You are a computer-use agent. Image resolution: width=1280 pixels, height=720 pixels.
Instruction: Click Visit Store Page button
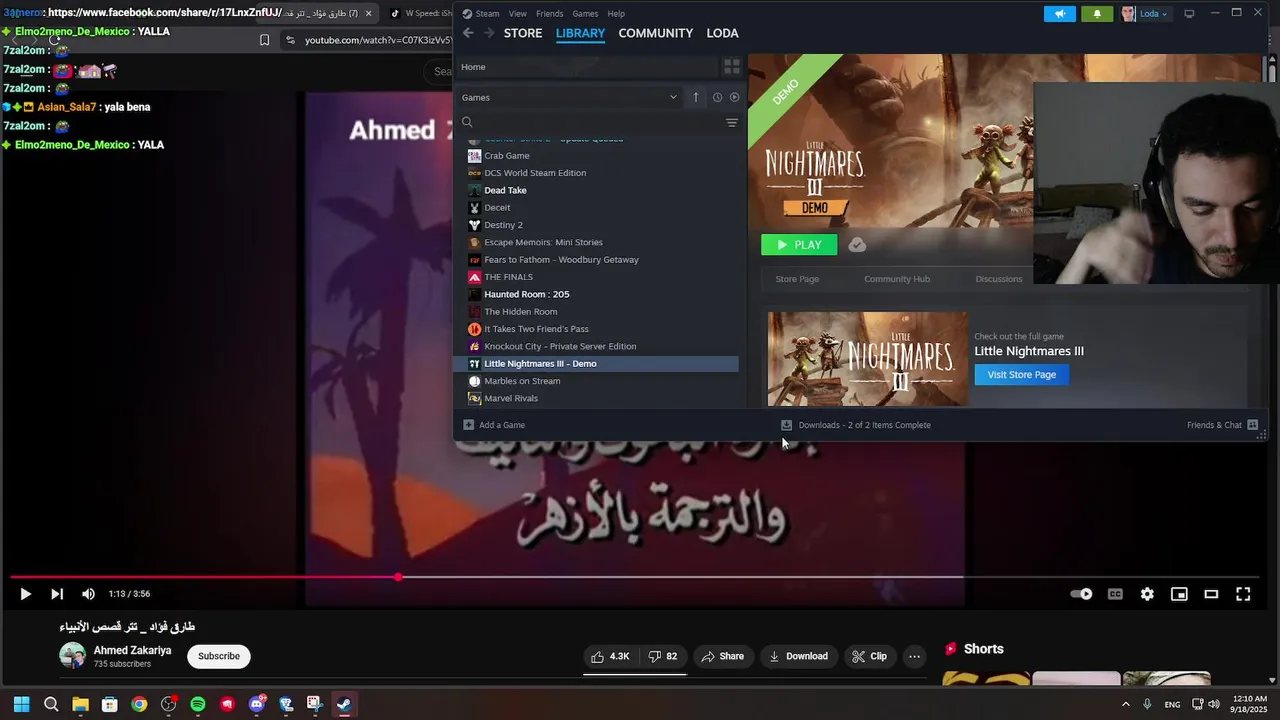1022,375
